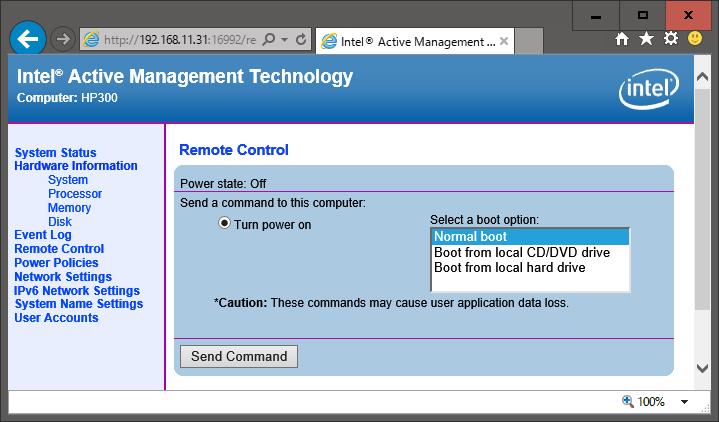This screenshot has width=719, height=422.
Task: Click the smiley feedback icon
Action: tap(695, 39)
